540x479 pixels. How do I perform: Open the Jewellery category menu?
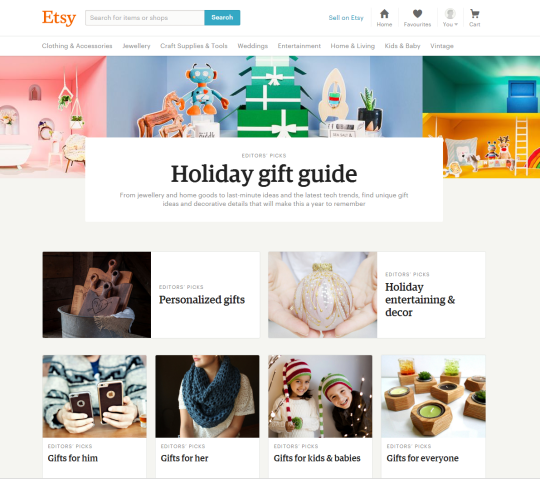(x=136, y=46)
